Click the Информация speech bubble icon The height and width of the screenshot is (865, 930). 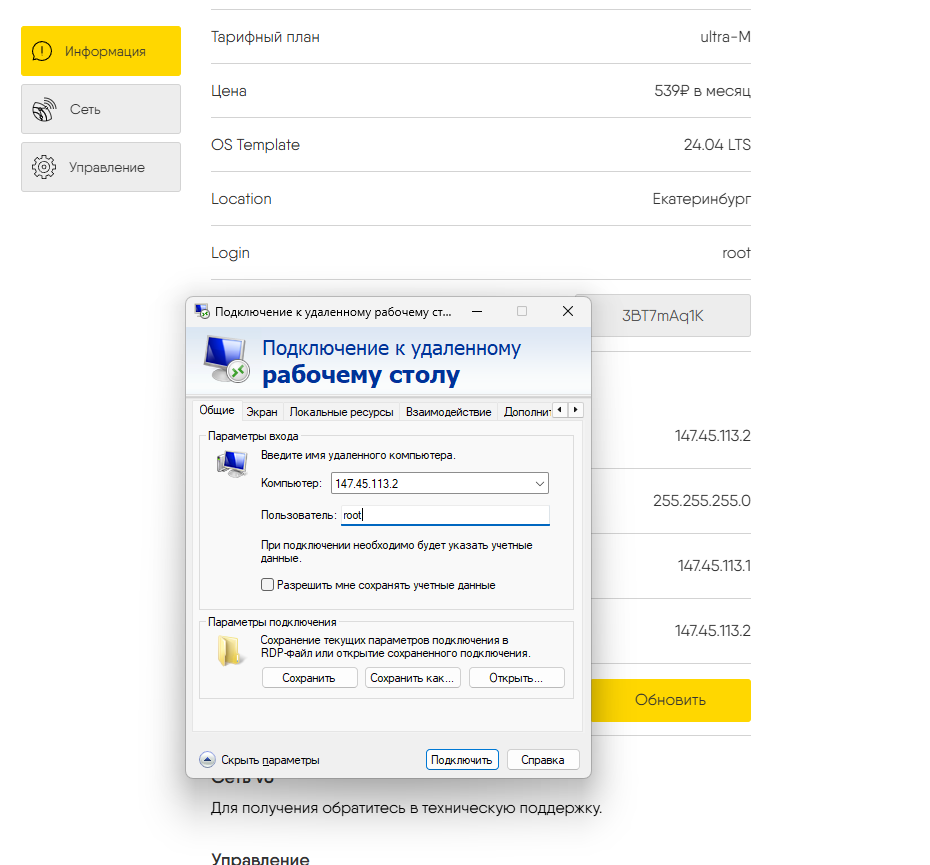[42, 51]
